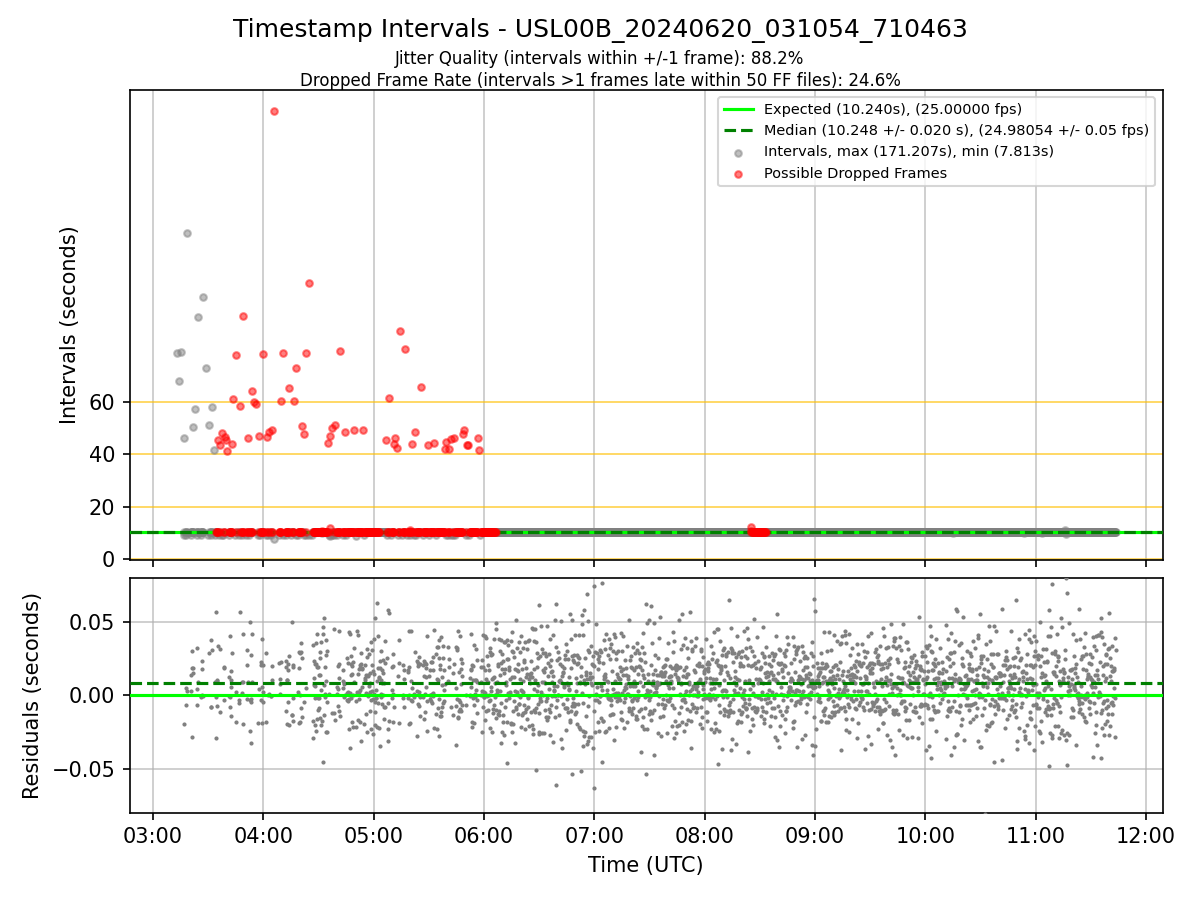Click the 06:00 time tick label
The height and width of the screenshot is (900, 1200).
pyautogui.click(x=484, y=834)
